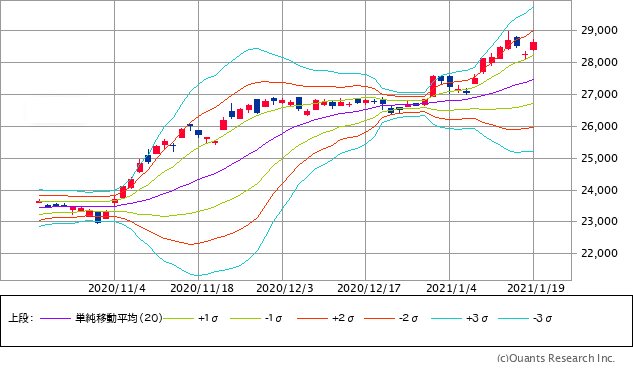
Task: Click the 2020/12/17 date label
Action: click(369, 288)
